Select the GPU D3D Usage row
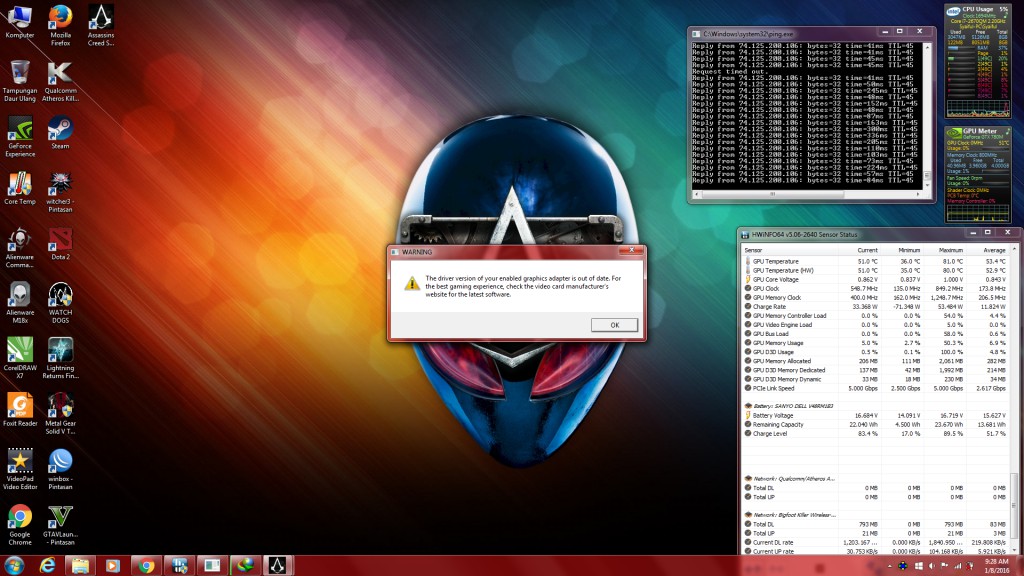Screen dimensions: 1024x576 point(875,352)
